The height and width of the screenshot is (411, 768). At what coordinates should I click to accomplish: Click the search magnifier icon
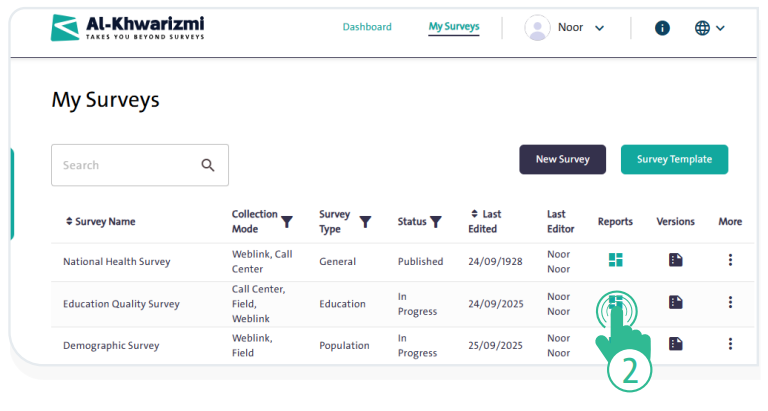[x=208, y=165]
